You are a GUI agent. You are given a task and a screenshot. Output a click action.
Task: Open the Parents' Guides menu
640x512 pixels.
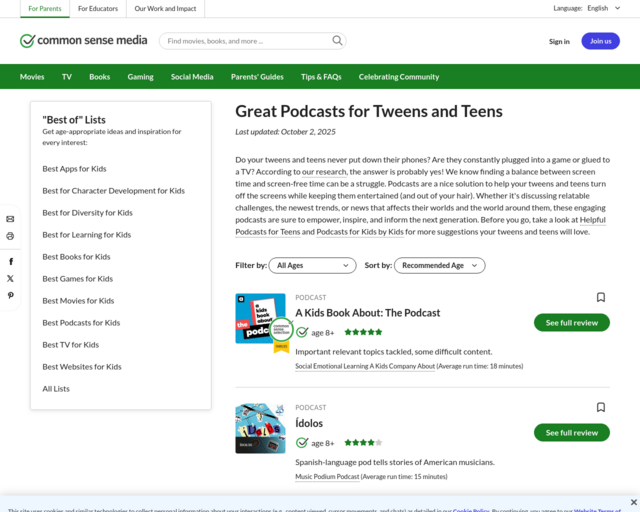pyautogui.click(x=257, y=77)
